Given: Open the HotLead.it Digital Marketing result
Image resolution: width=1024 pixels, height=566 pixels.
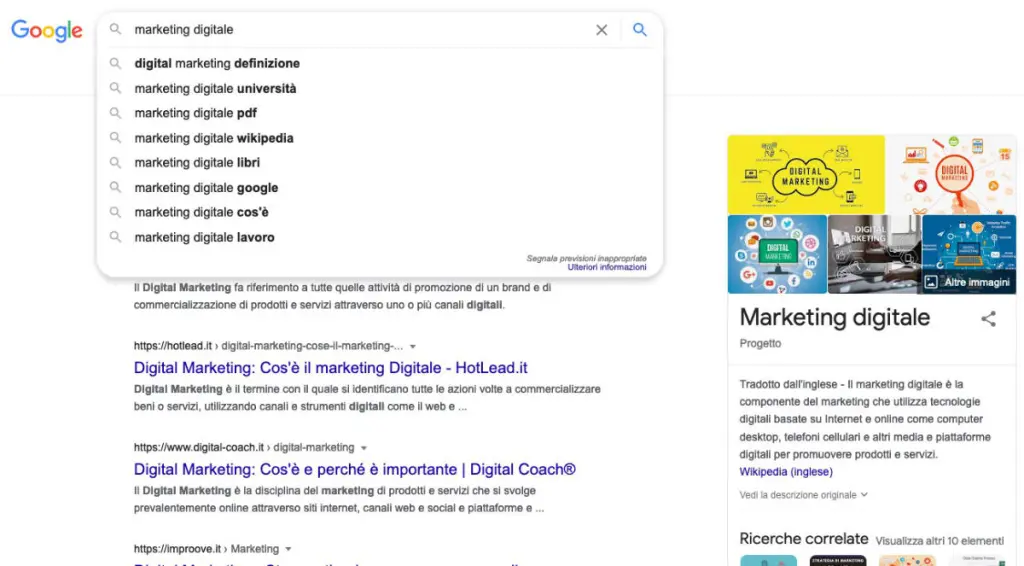Looking at the screenshot, I should coord(330,368).
